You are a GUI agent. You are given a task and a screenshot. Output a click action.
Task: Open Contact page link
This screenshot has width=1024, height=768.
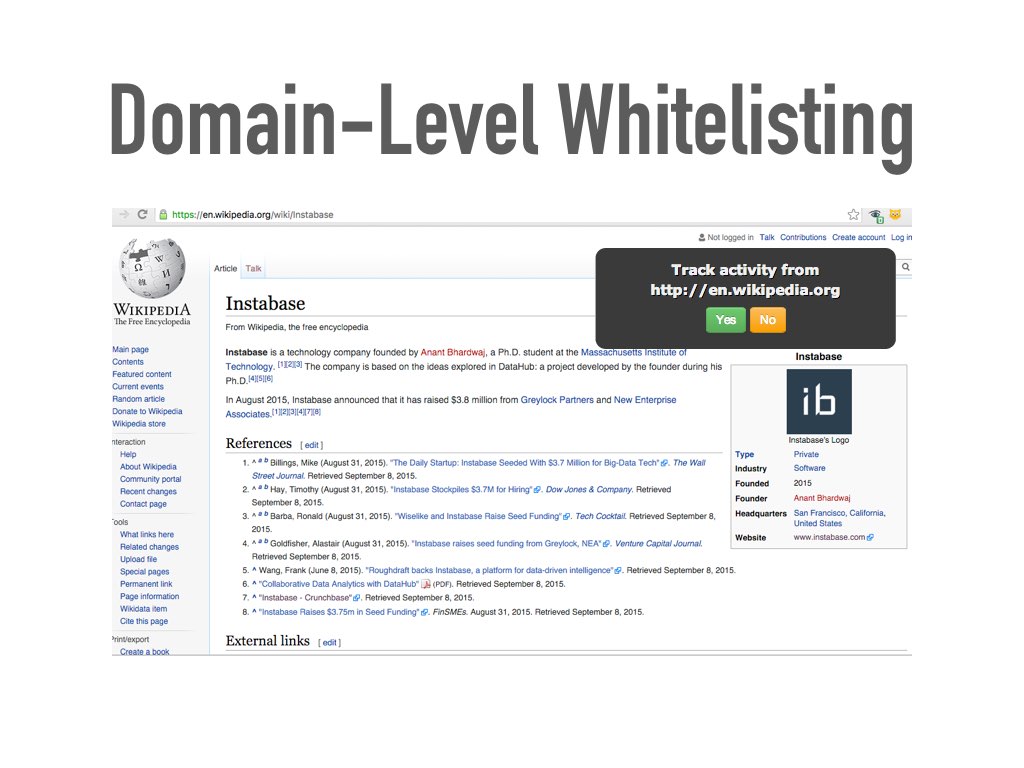coord(143,504)
